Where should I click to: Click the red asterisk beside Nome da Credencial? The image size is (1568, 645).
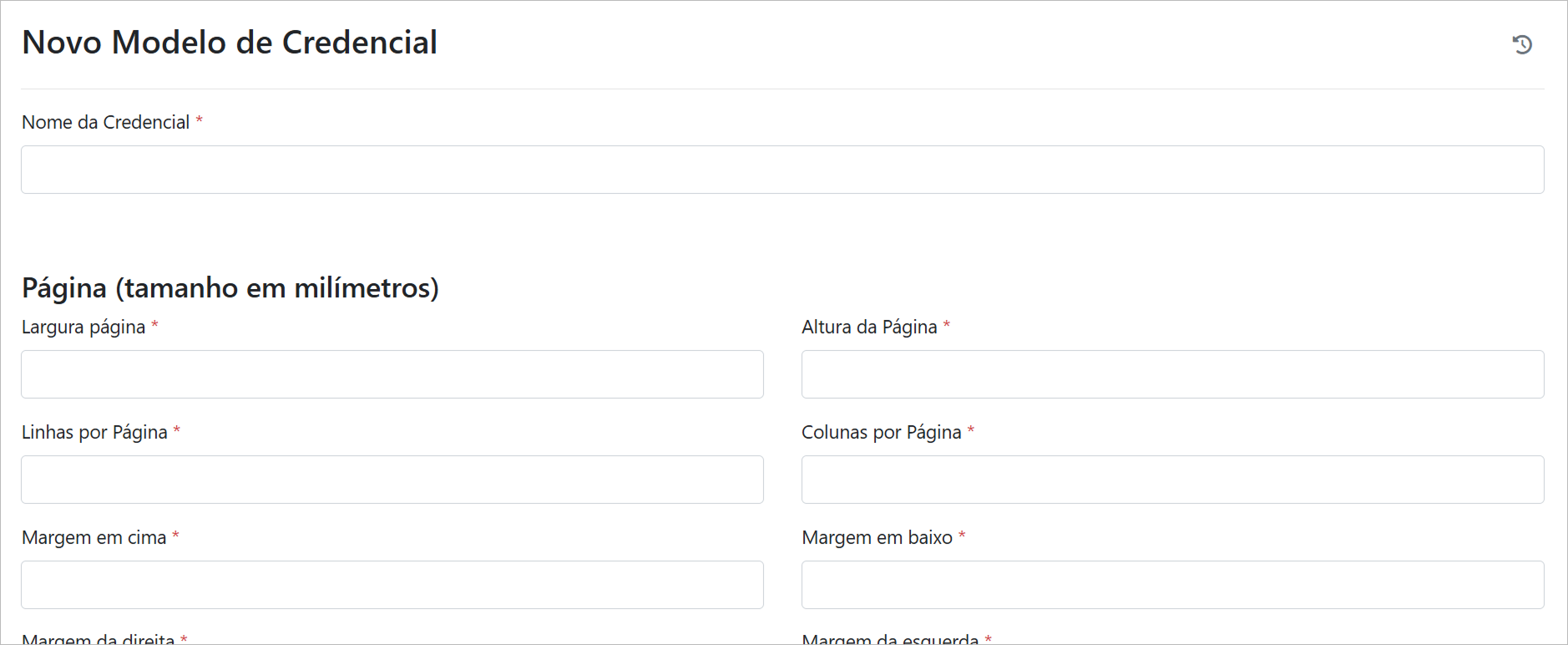[x=200, y=121]
